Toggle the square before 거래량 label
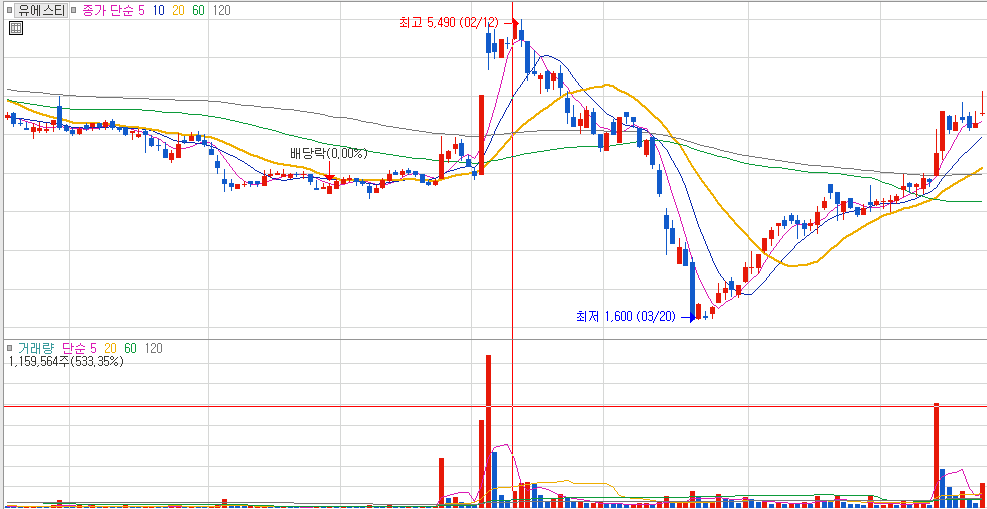The width and height of the screenshot is (987, 509). pos(9,348)
